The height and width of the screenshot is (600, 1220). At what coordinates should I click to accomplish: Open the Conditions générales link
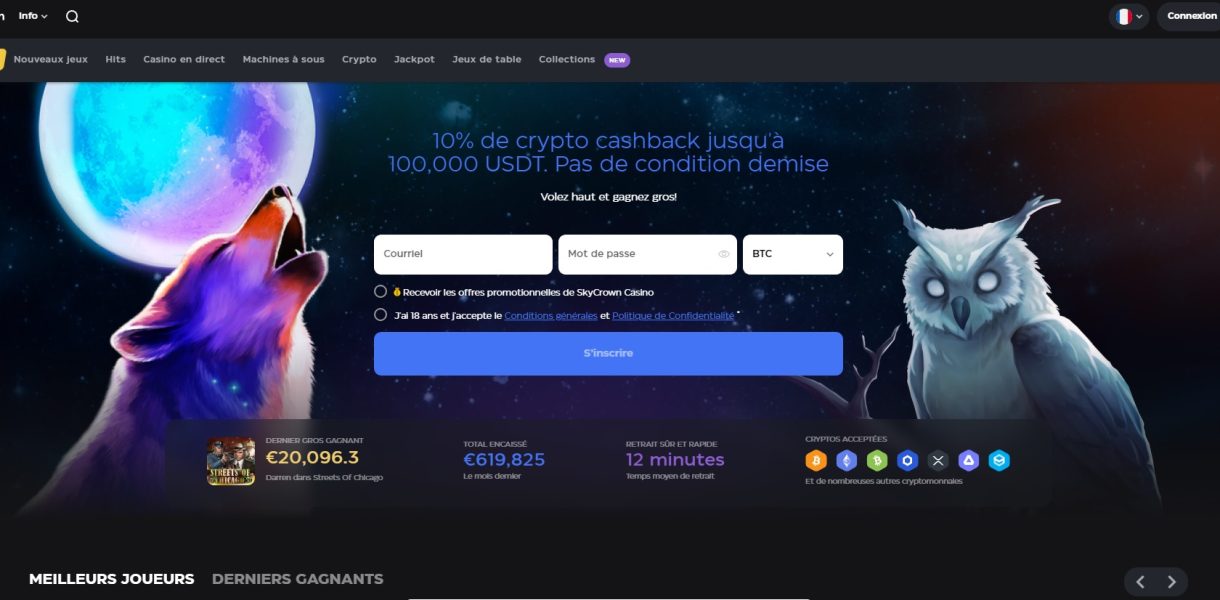point(550,315)
